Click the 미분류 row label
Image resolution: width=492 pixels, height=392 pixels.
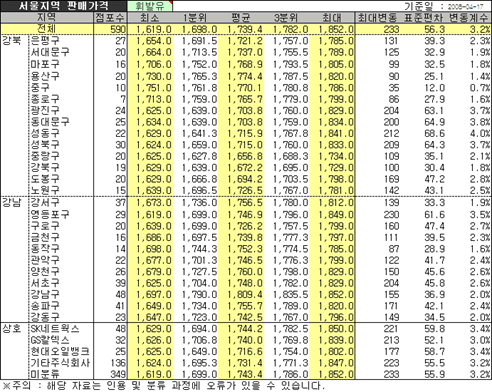point(45,374)
